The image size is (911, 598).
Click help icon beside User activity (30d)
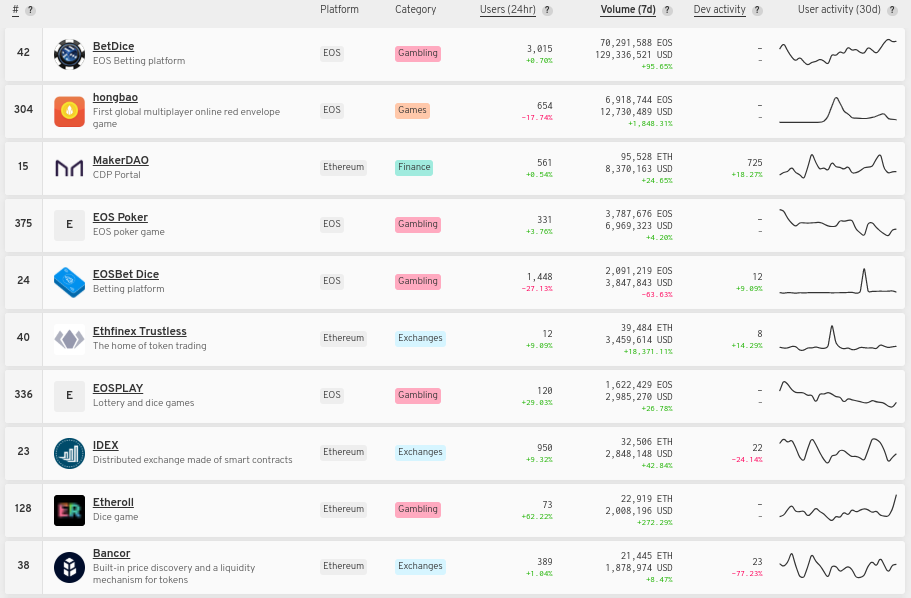pyautogui.click(x=892, y=10)
